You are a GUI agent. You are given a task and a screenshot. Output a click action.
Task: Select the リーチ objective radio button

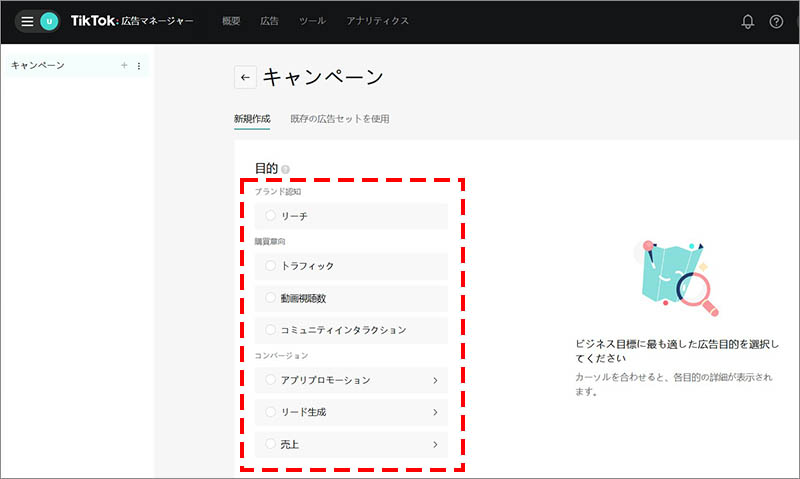coord(270,215)
